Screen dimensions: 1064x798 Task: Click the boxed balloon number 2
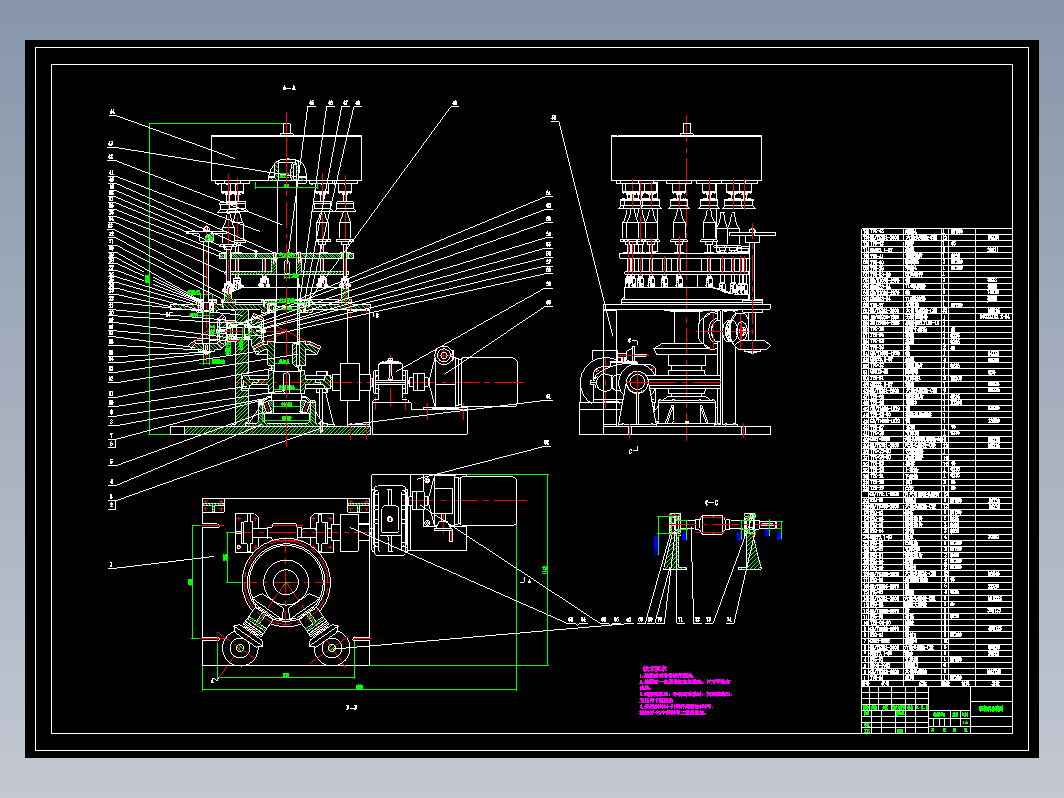(x=112, y=505)
